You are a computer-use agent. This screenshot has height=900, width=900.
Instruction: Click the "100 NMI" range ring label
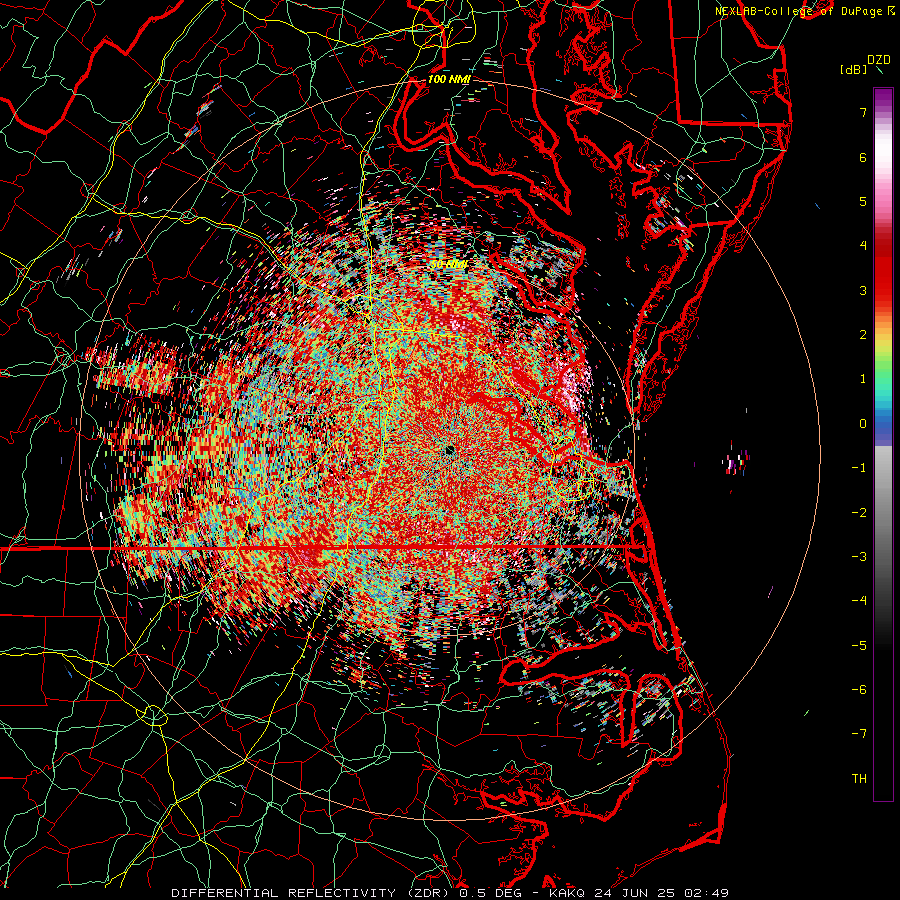click(449, 79)
